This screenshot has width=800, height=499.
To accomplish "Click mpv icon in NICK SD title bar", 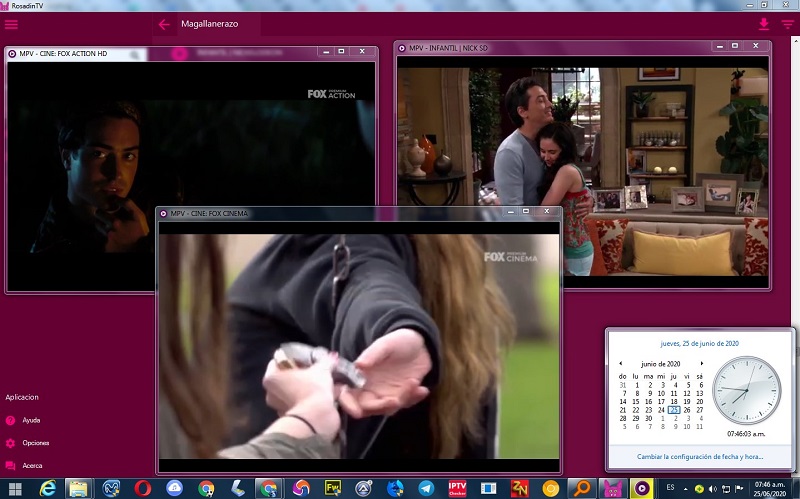I will 402,48.
